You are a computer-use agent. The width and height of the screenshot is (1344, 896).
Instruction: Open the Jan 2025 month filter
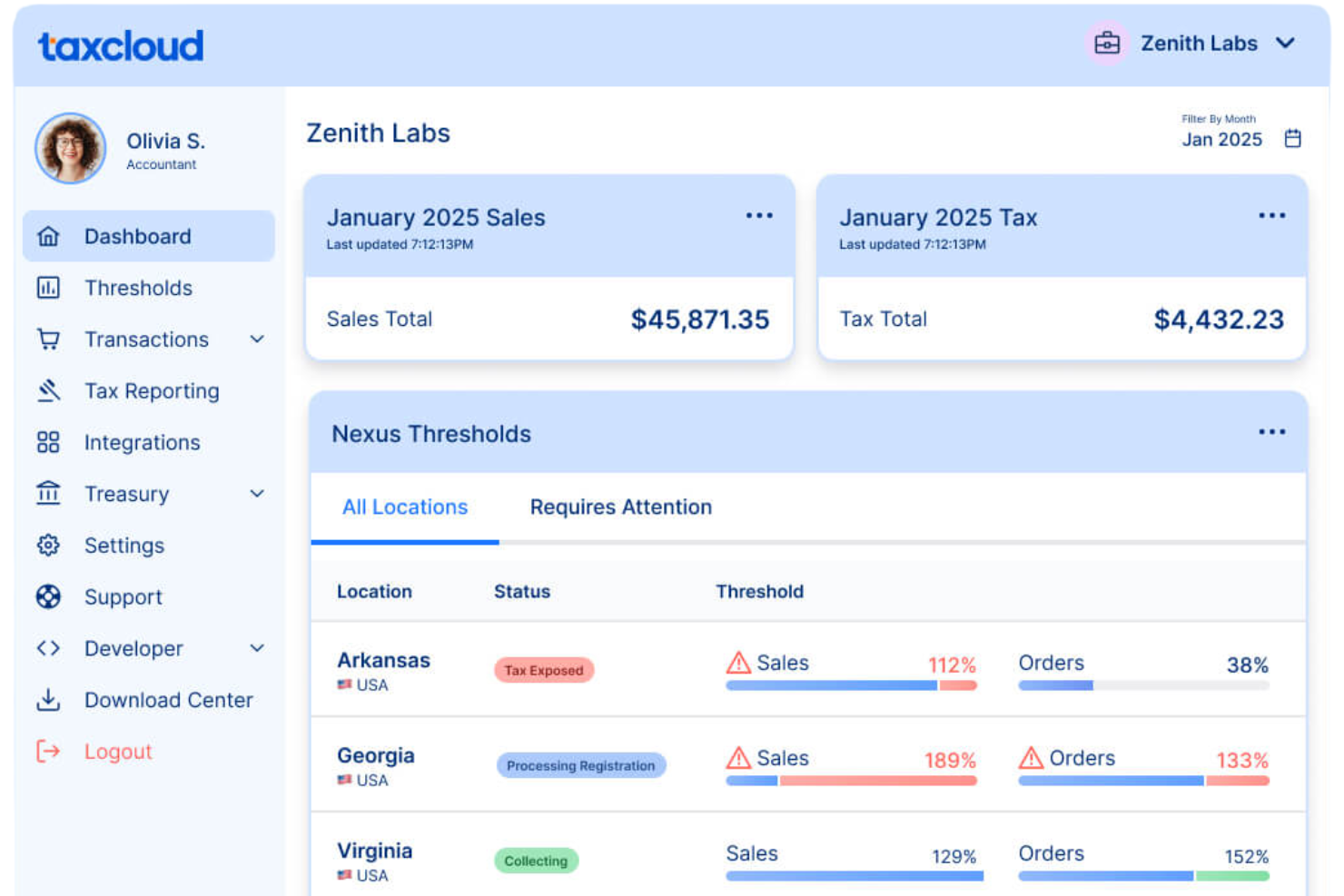tap(1221, 139)
